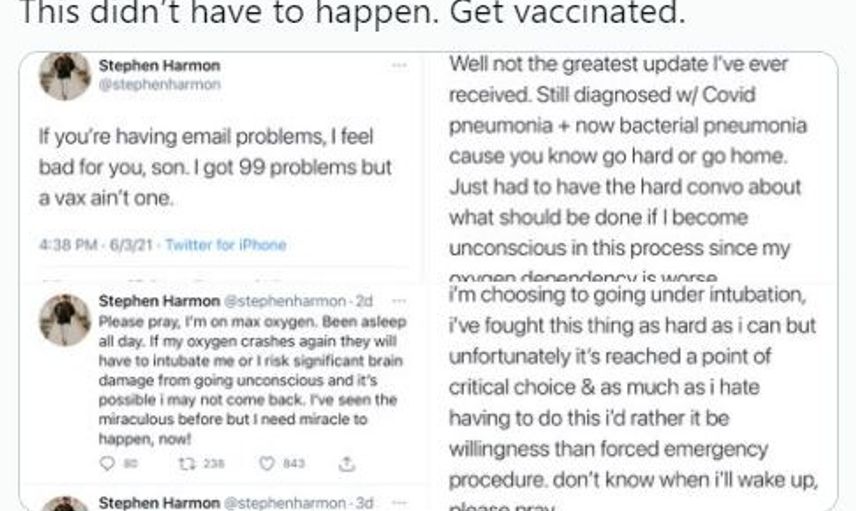Click the share icon under the 'Please pray' tweet
Viewport: 856px width, 511px height.
pos(347,464)
